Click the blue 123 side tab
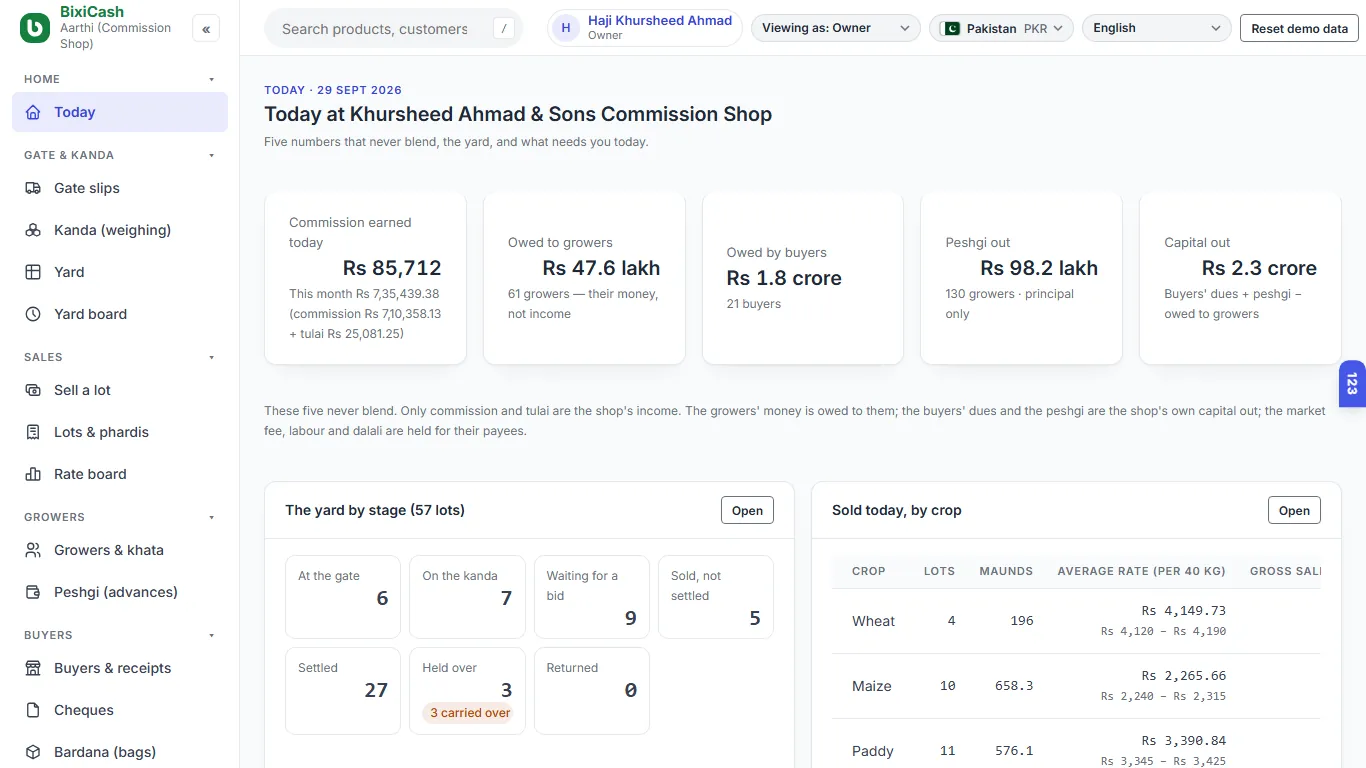Viewport: 1366px width, 768px height. point(1352,384)
